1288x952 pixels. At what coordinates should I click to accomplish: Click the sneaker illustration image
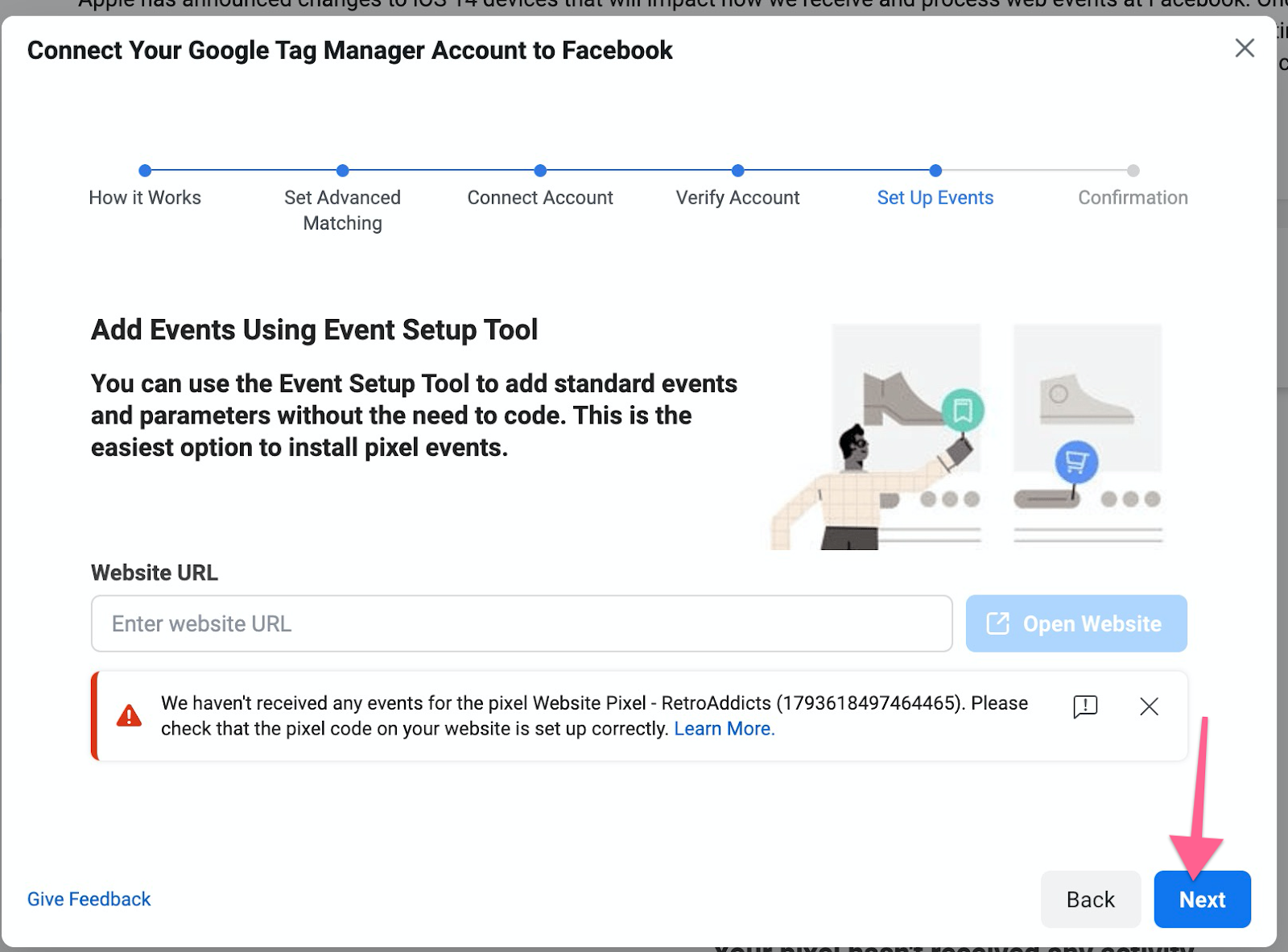tap(1086, 399)
